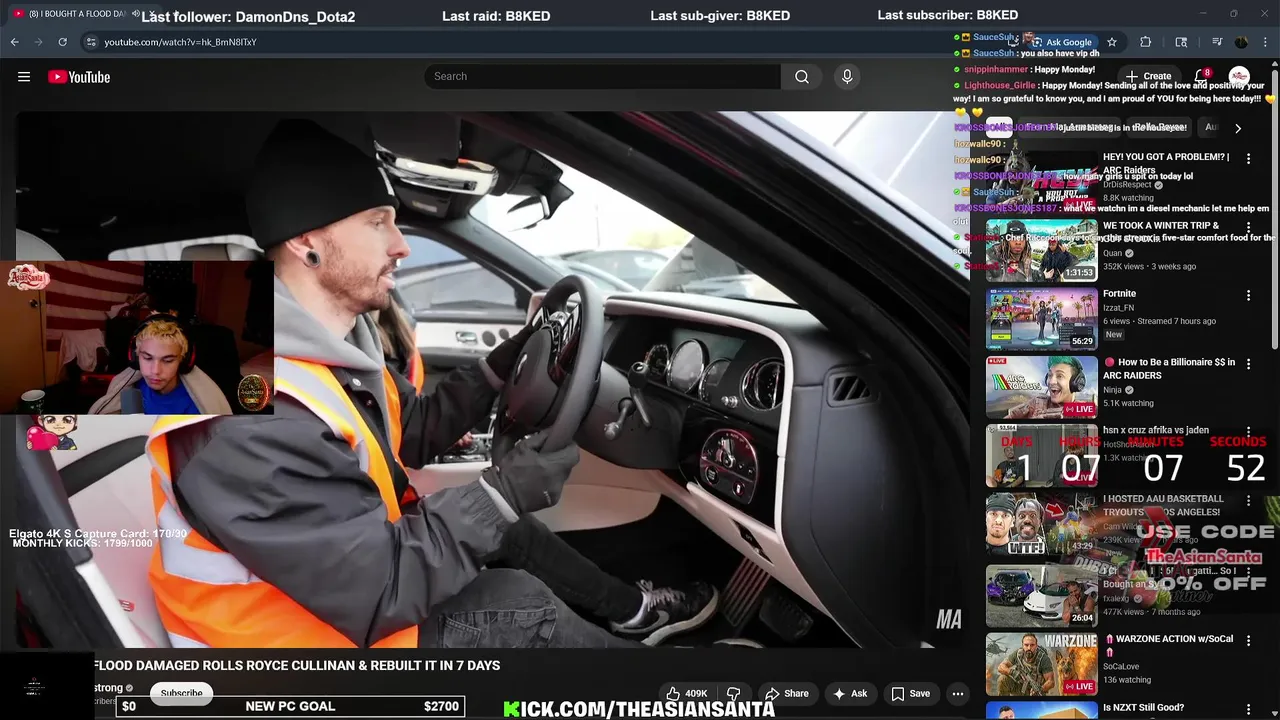The height and width of the screenshot is (720, 1280).
Task: Click the Ask sparkle button
Action: [x=849, y=693]
